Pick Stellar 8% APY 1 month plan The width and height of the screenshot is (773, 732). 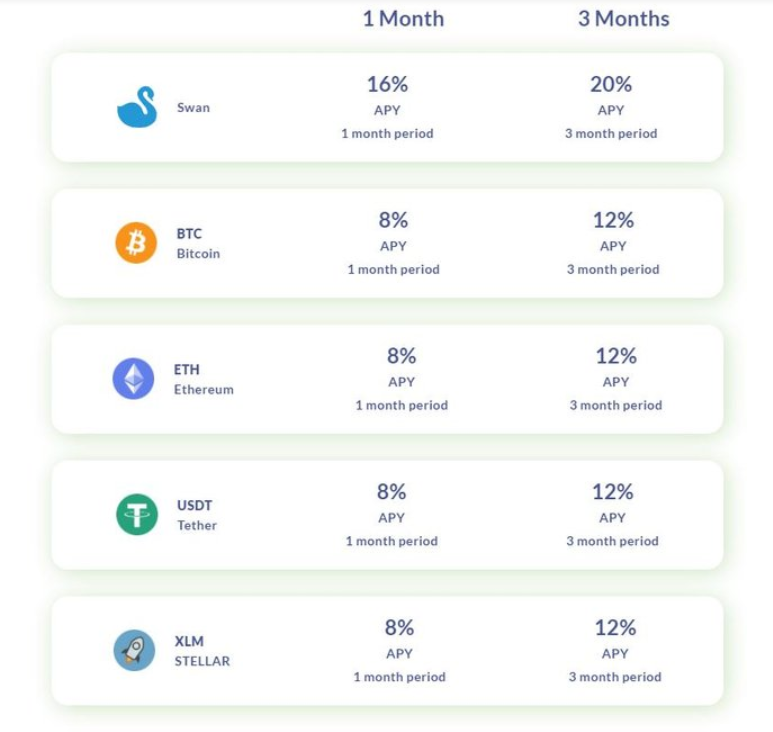click(x=399, y=651)
